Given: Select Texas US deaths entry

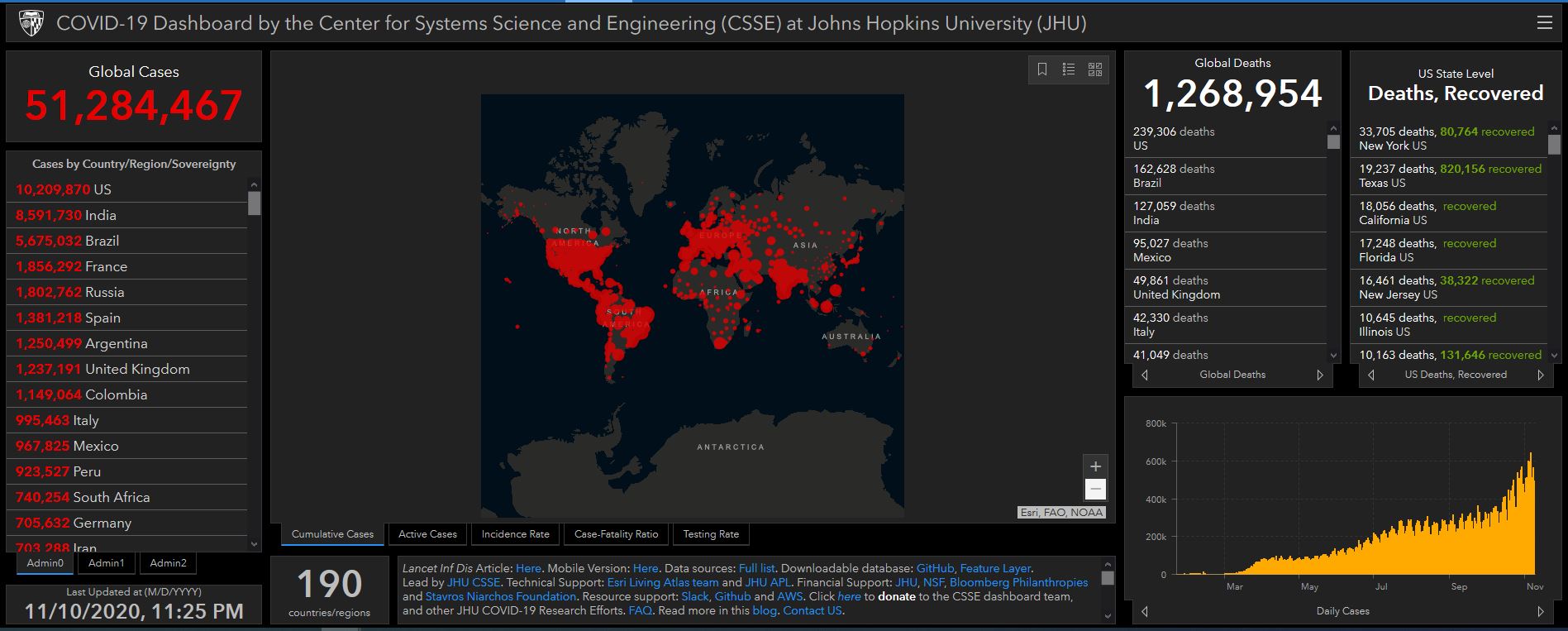Looking at the screenshot, I should (1451, 176).
